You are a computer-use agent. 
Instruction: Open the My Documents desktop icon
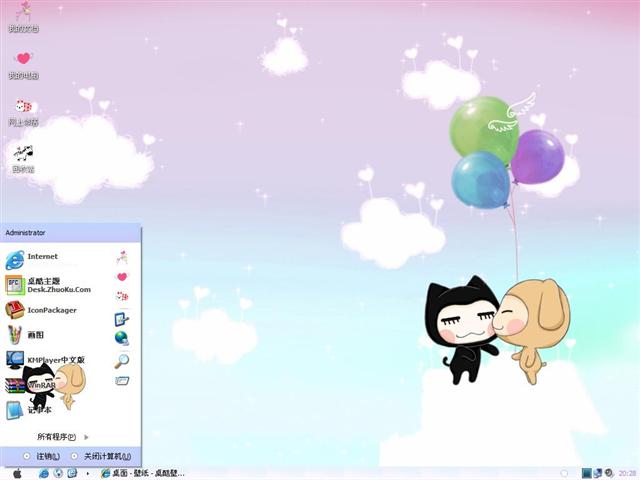[x=23, y=17]
